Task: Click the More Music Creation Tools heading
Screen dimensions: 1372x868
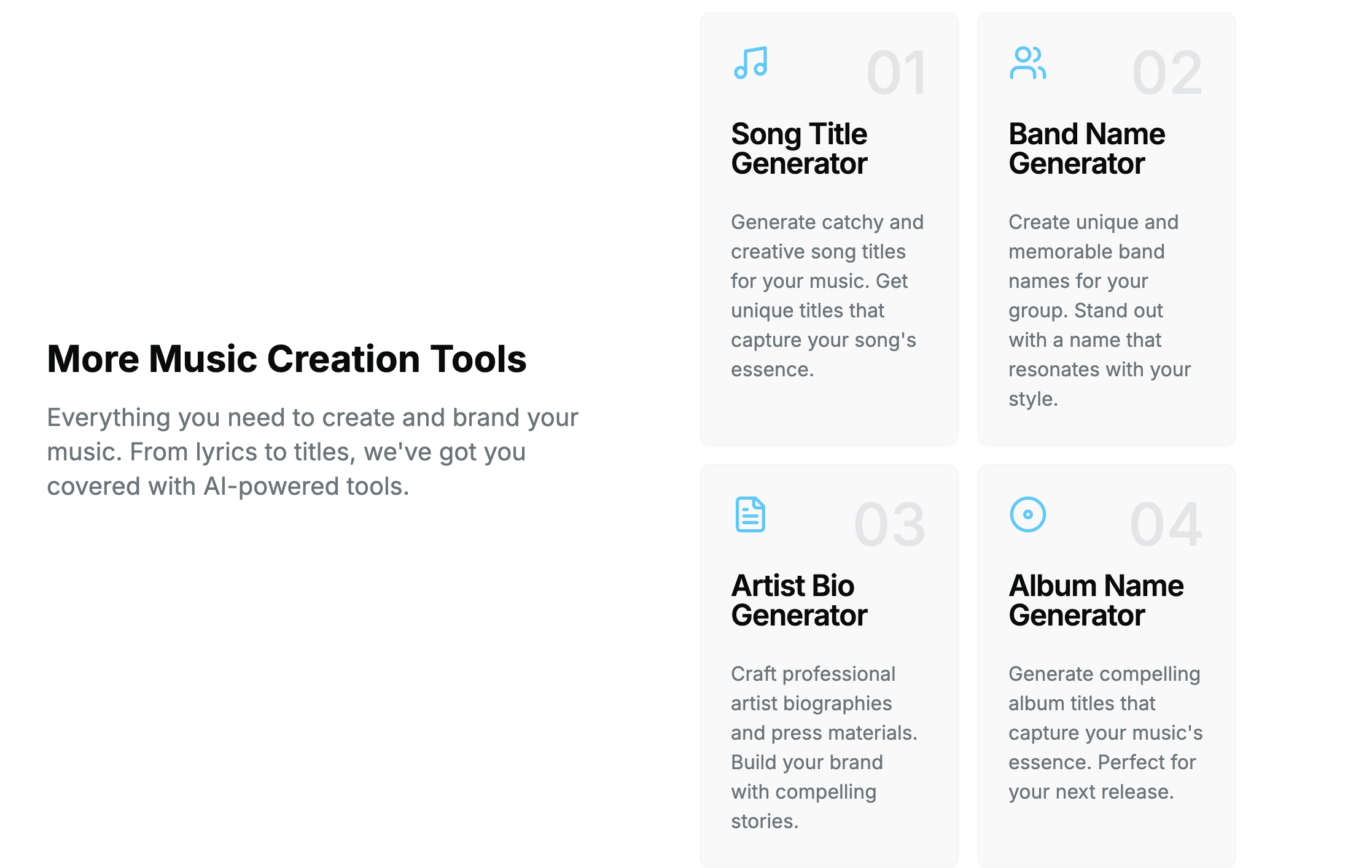Action: click(x=287, y=358)
